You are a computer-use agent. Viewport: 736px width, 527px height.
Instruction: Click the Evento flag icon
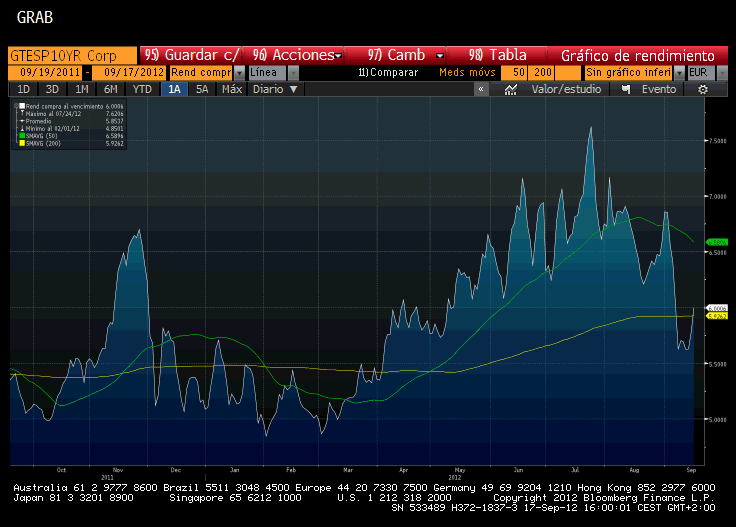pyautogui.click(x=626, y=89)
